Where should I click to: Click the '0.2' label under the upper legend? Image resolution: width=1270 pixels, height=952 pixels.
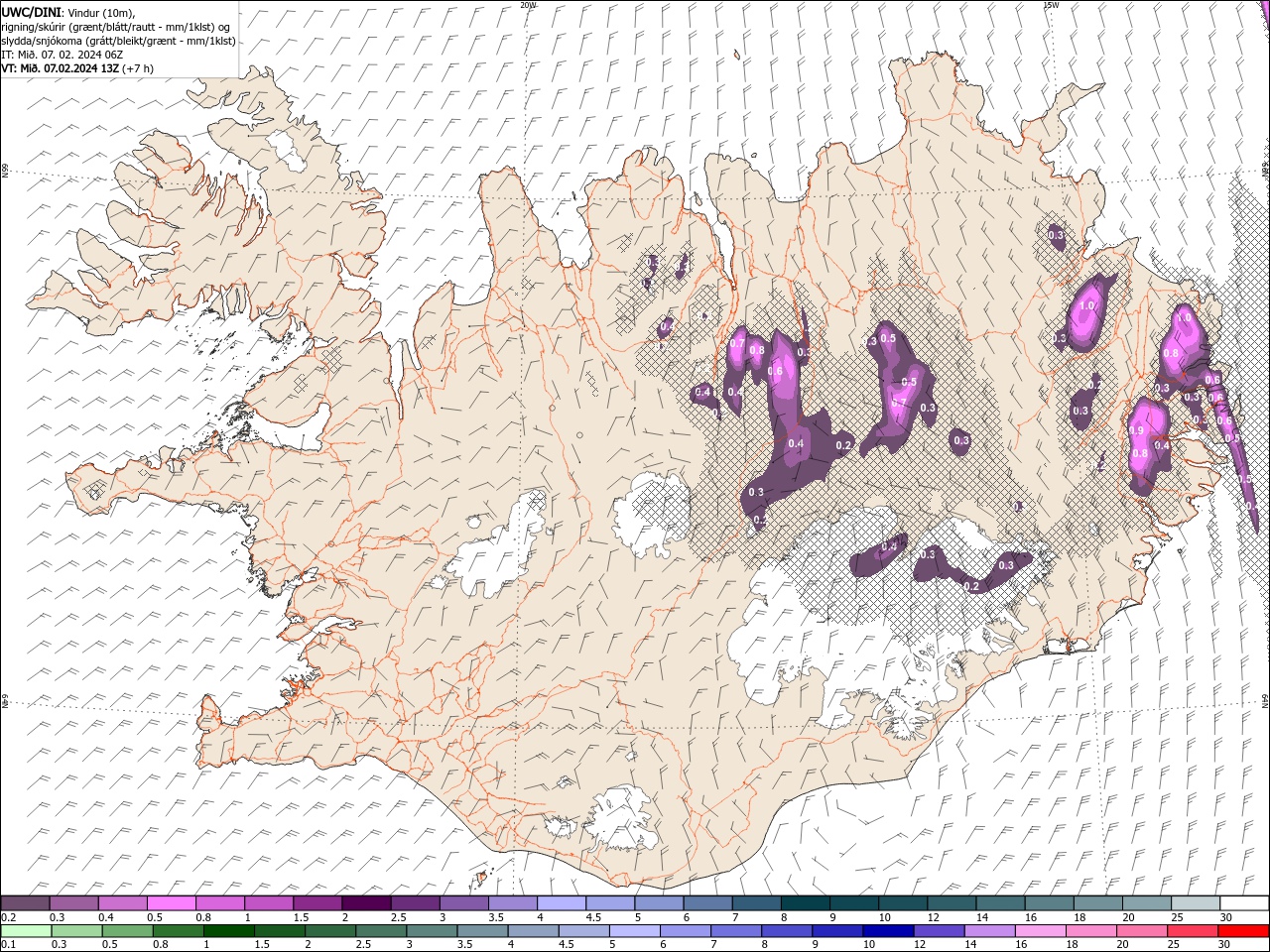coord(8,917)
